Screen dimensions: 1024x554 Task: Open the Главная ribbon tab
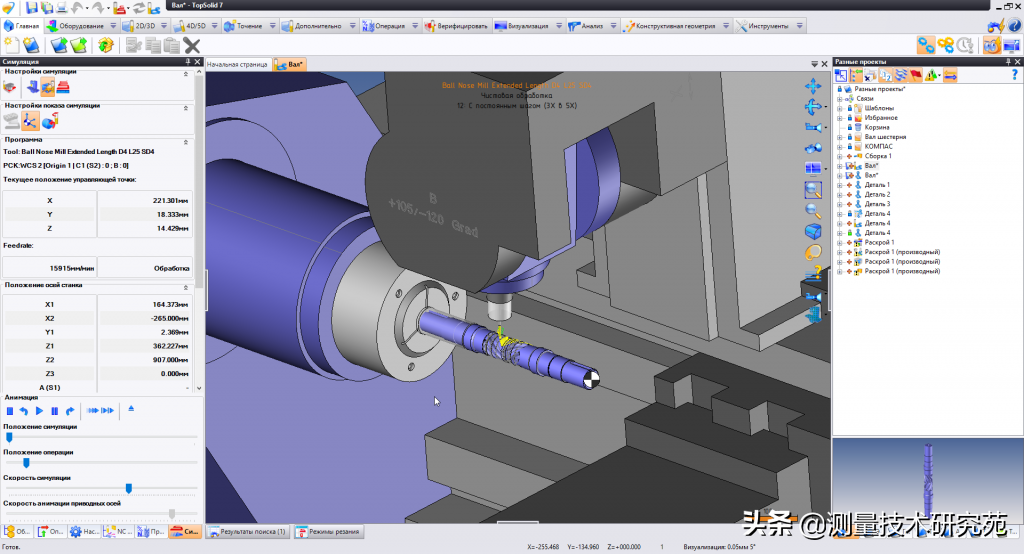click(x=22, y=26)
